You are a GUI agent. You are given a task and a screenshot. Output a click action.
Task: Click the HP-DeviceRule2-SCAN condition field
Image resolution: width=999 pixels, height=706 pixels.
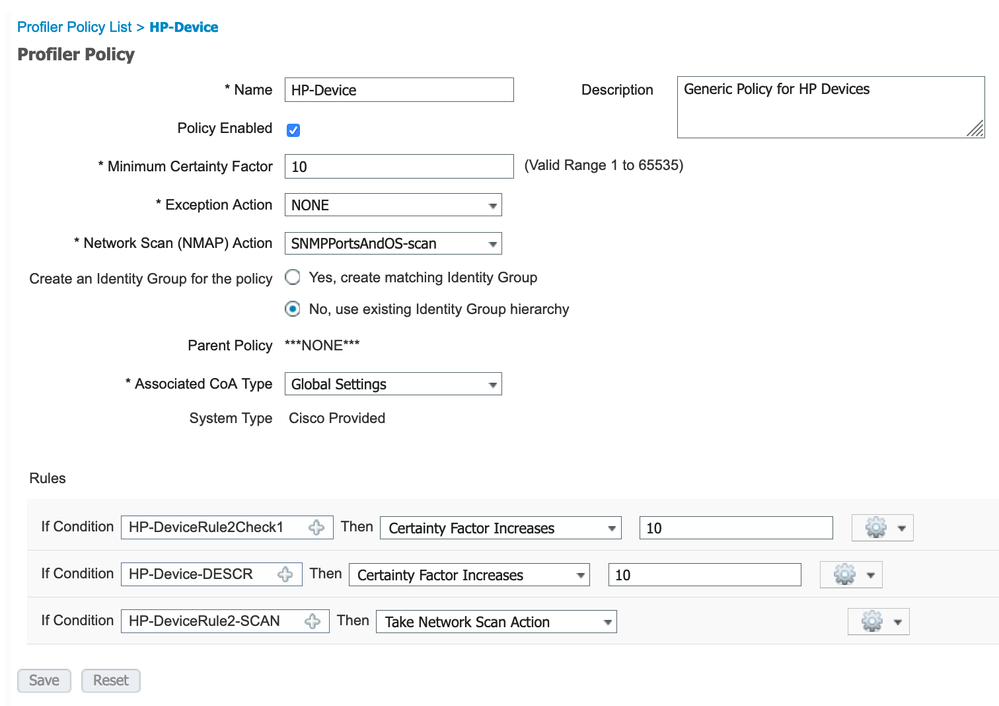coord(225,621)
